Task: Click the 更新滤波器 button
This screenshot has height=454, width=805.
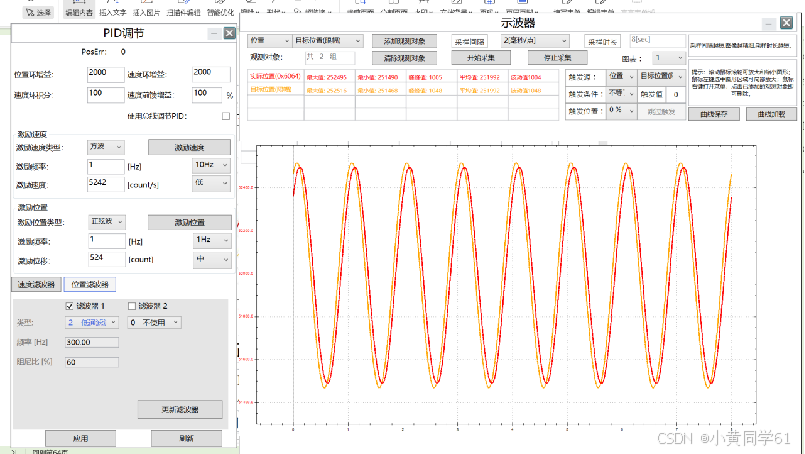Action: pos(180,409)
